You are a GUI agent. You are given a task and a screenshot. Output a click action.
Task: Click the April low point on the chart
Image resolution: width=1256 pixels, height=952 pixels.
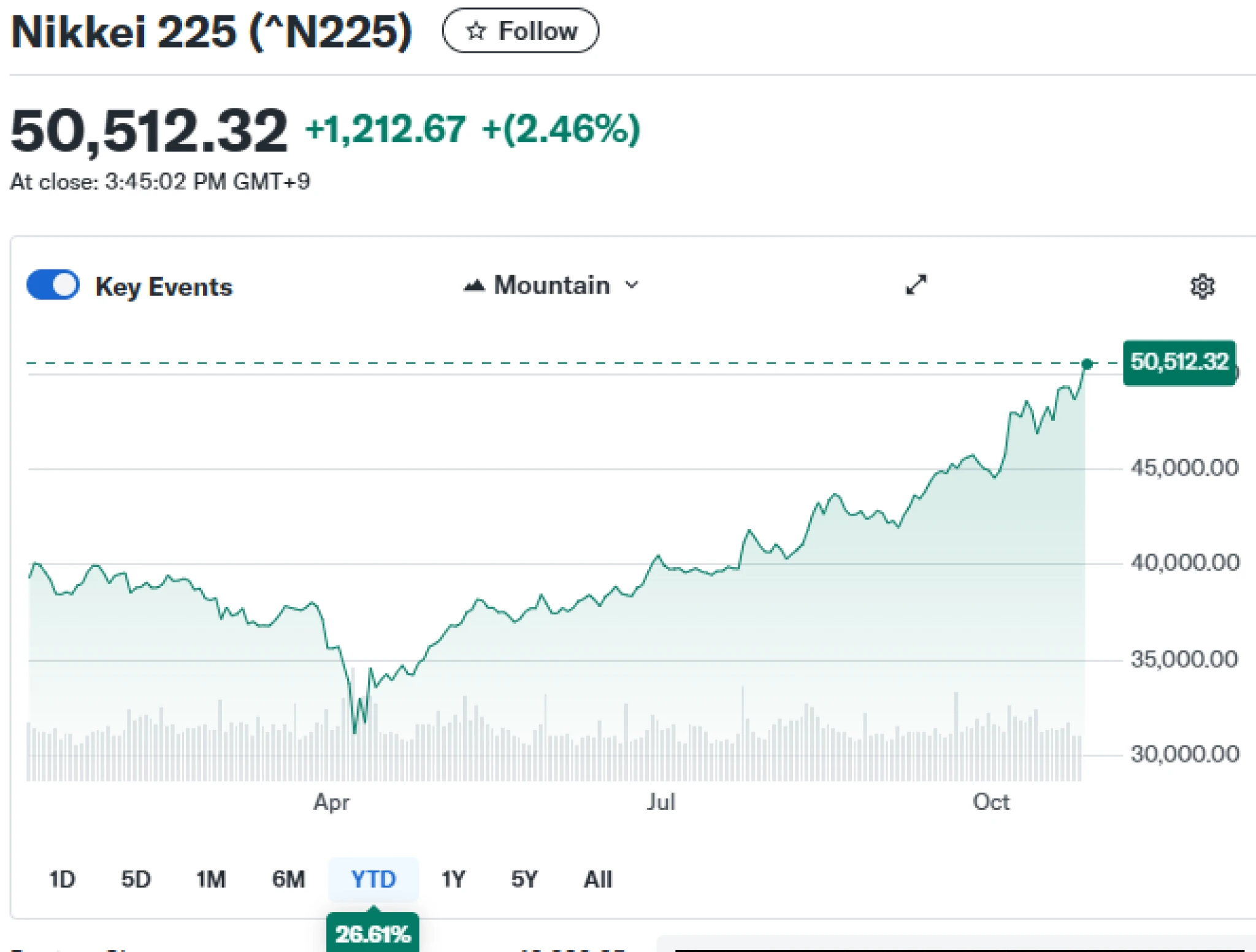pyautogui.click(x=355, y=731)
